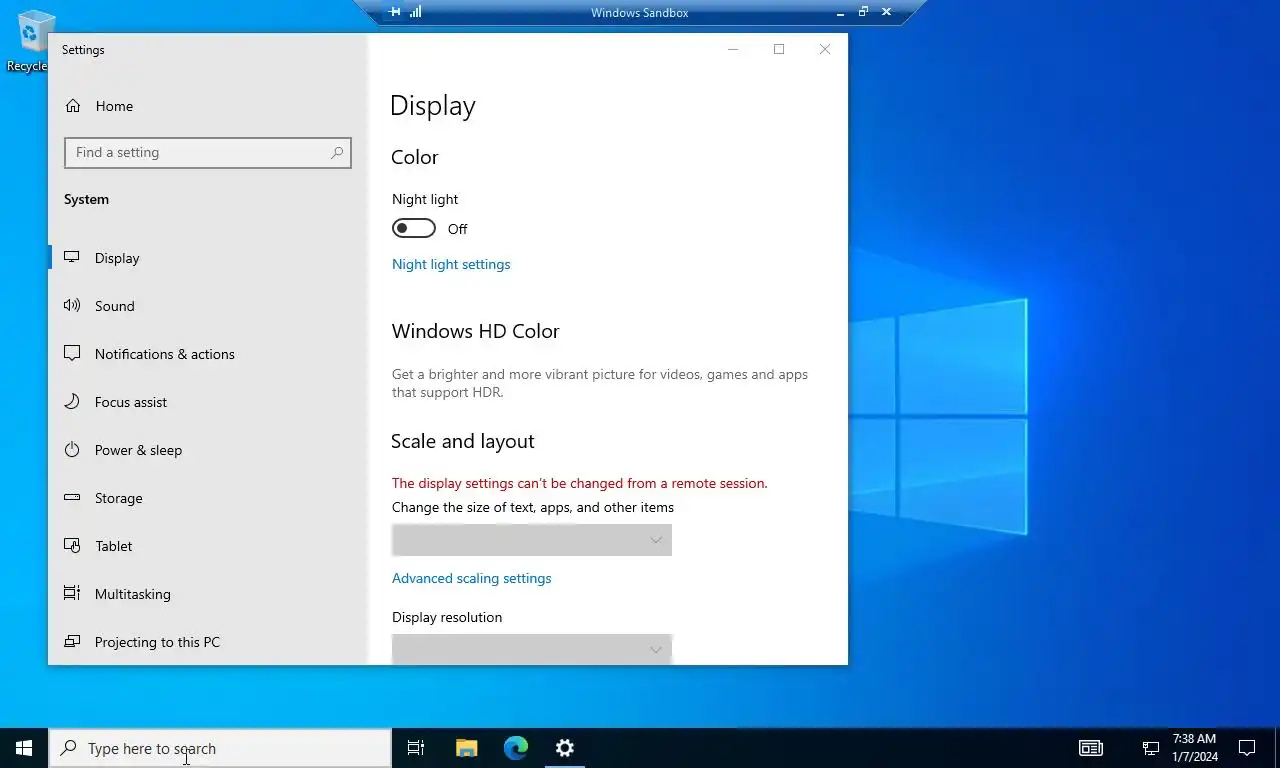Screen dimensions: 1280x768
Task: Select the Tablet icon in sidebar
Action: pos(72,545)
